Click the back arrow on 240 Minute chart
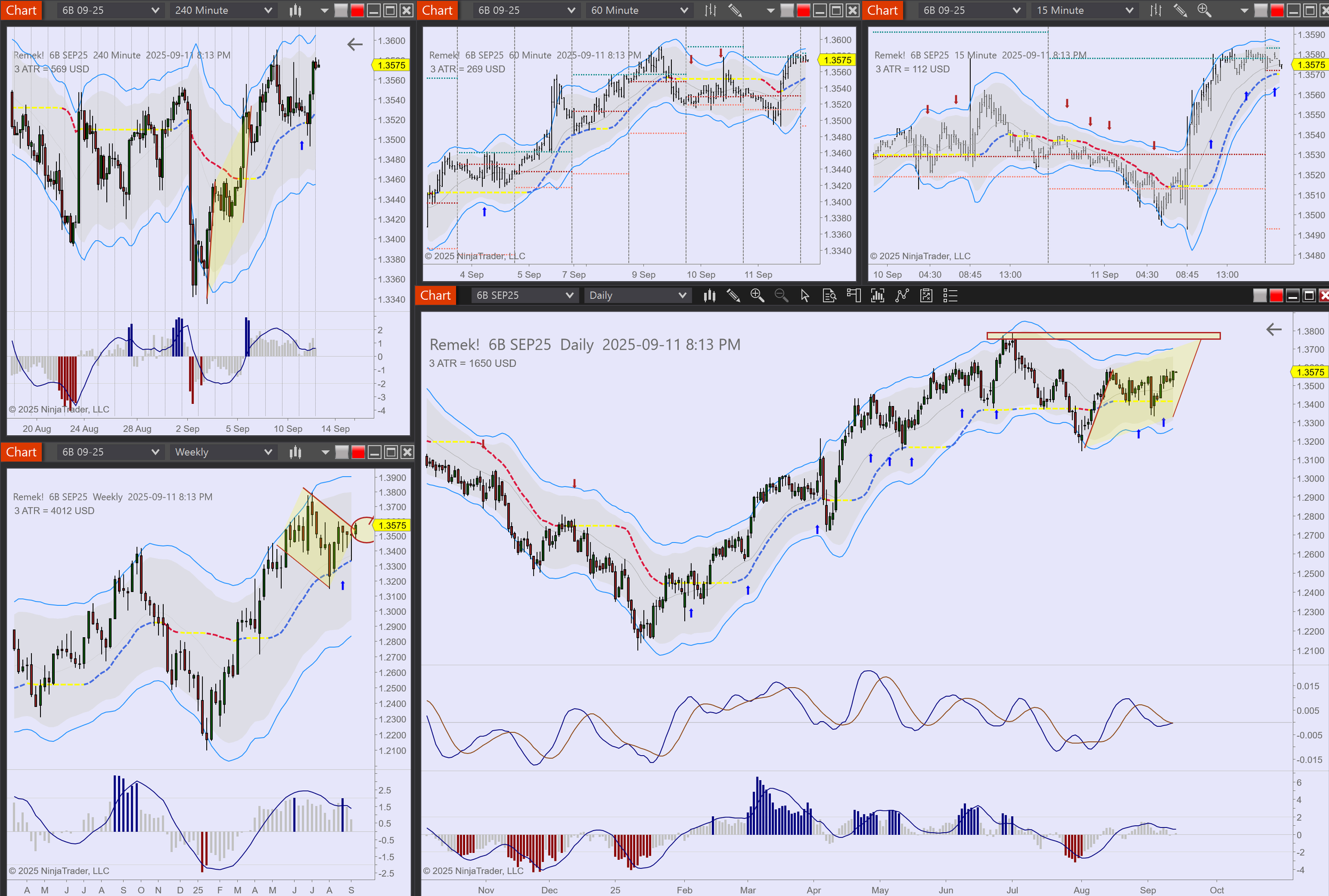 pyautogui.click(x=355, y=44)
